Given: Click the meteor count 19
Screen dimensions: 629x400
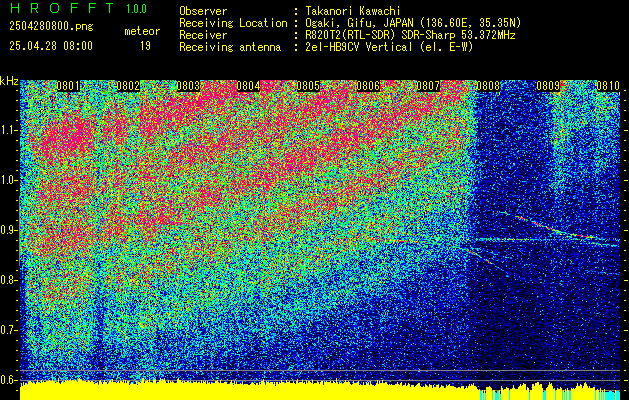Looking at the screenshot, I should click(x=145, y=46).
